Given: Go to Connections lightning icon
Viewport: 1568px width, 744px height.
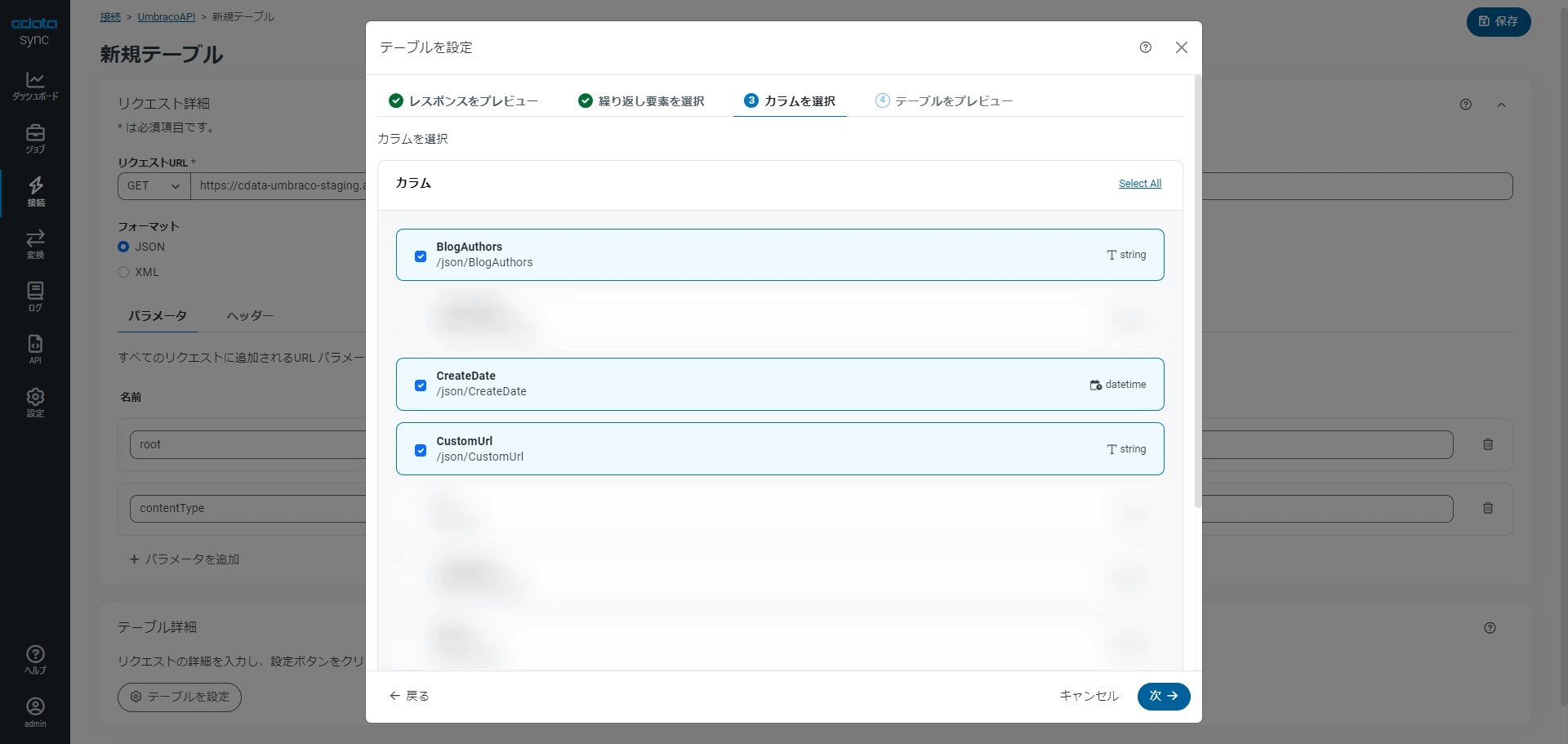Looking at the screenshot, I should pos(35,192).
